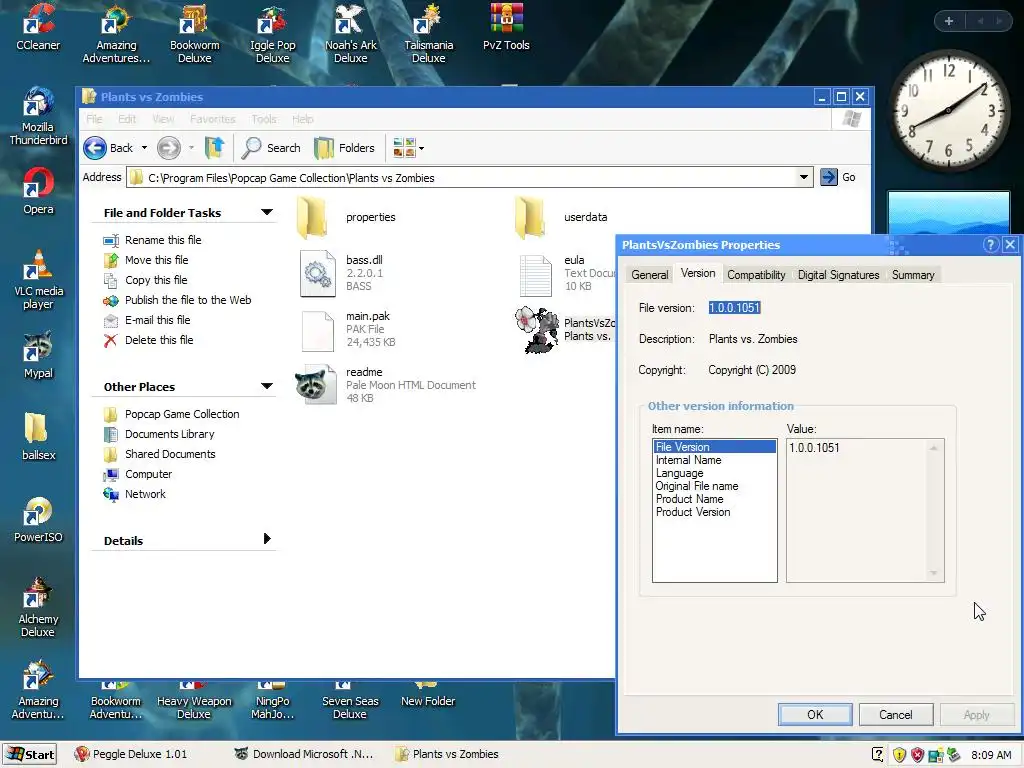
Task: Open Popcap Game Collection link
Action: pos(182,414)
